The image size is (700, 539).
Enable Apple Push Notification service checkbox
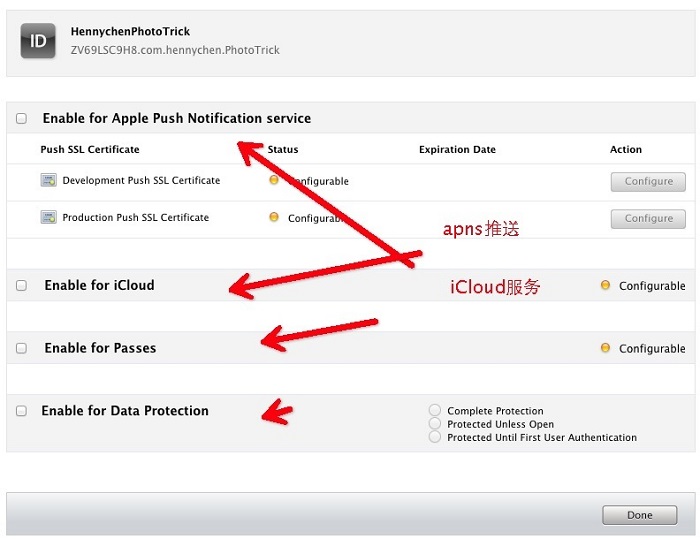coord(21,118)
